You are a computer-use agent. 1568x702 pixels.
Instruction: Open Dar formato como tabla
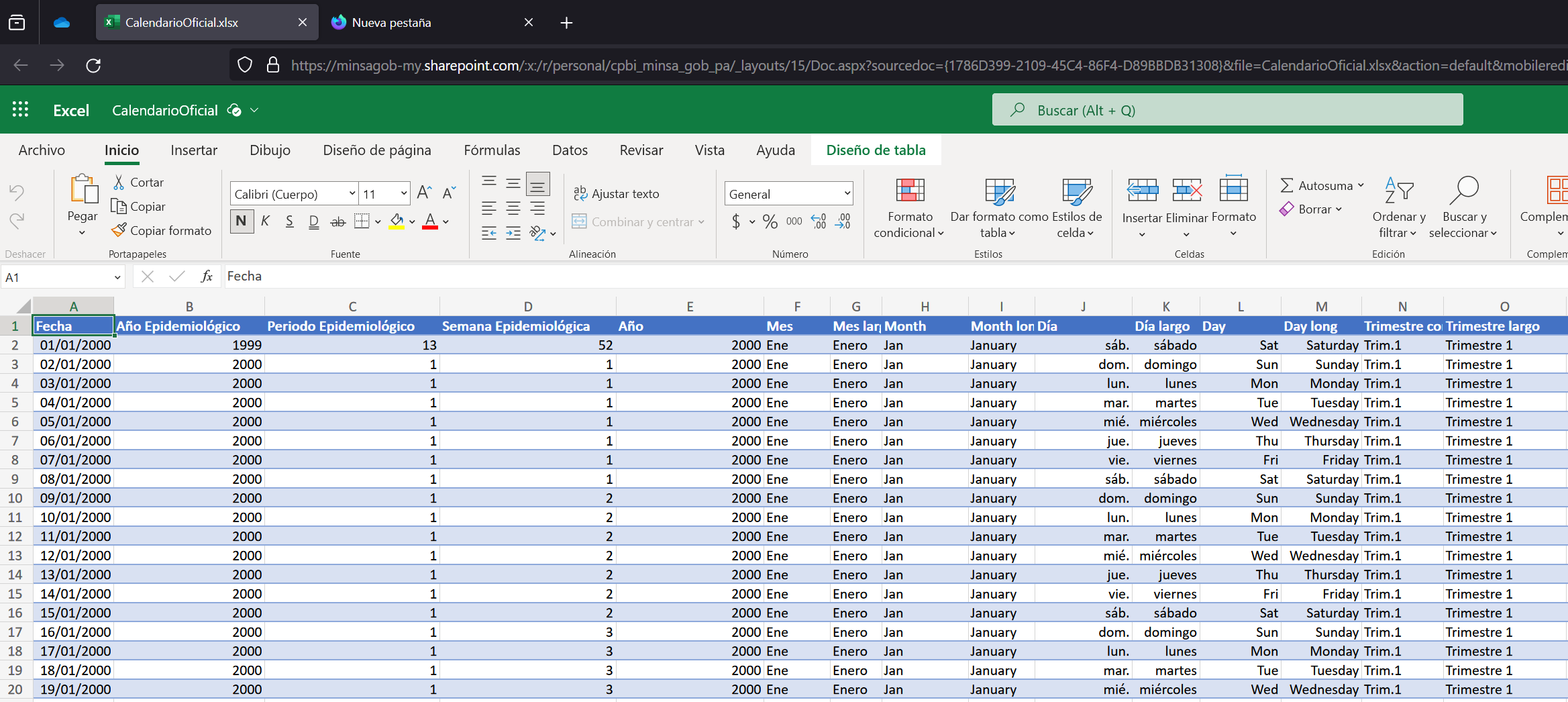998,207
